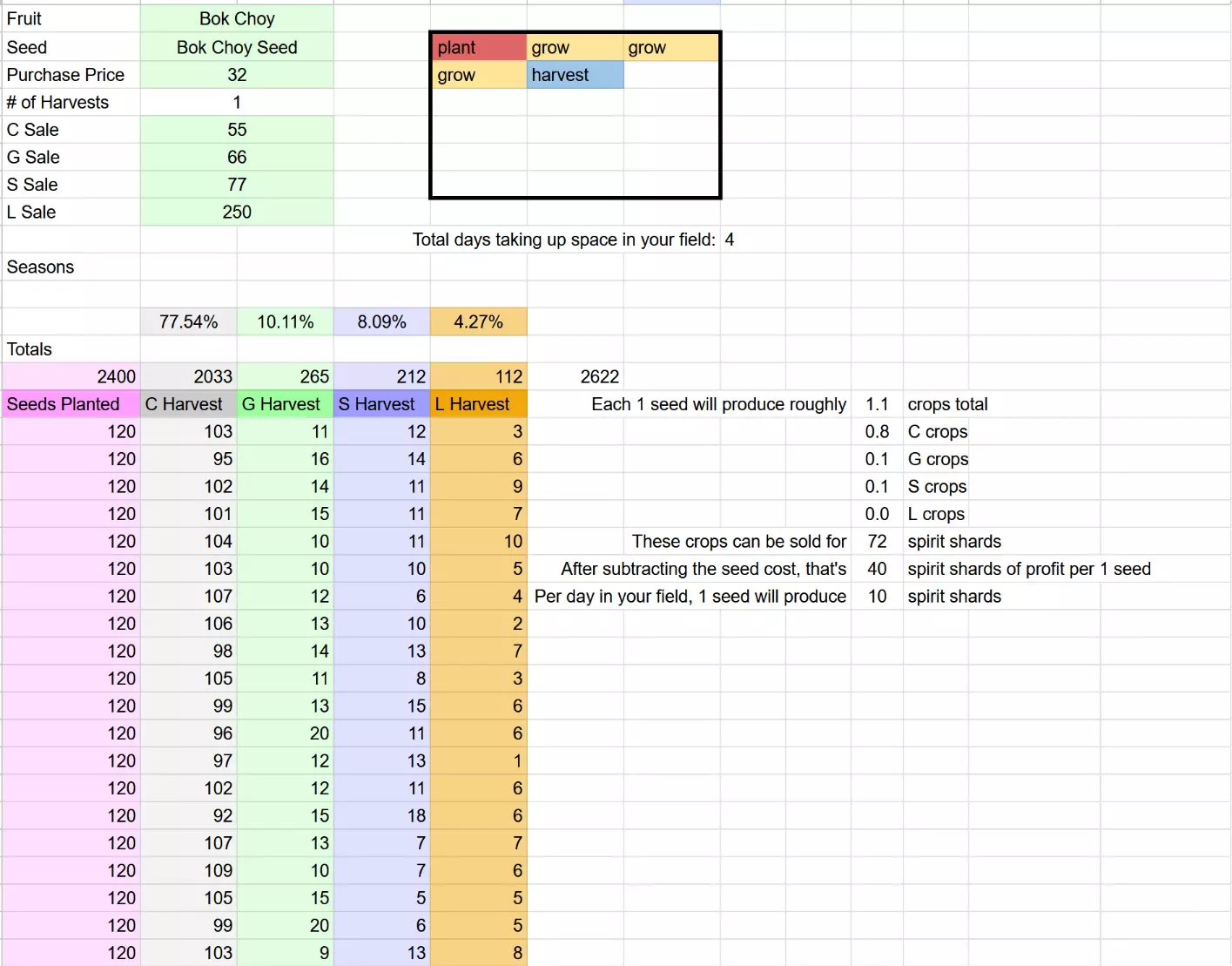Click the 'C Harvest' header cell
This screenshot has height=966, width=1232.
(188, 404)
